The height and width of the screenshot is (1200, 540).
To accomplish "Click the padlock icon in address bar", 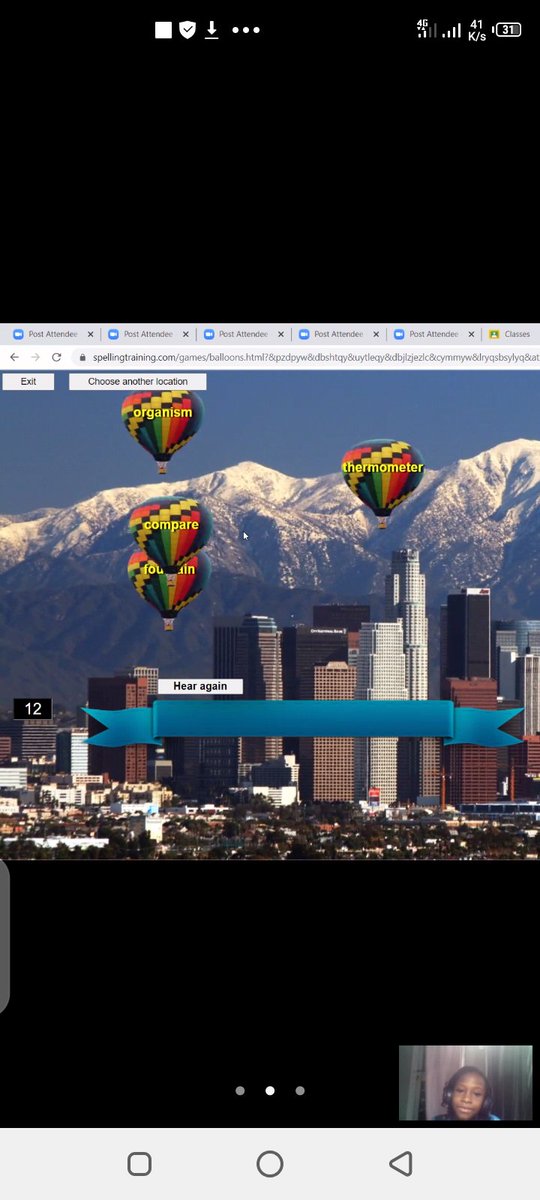I will tap(83, 357).
